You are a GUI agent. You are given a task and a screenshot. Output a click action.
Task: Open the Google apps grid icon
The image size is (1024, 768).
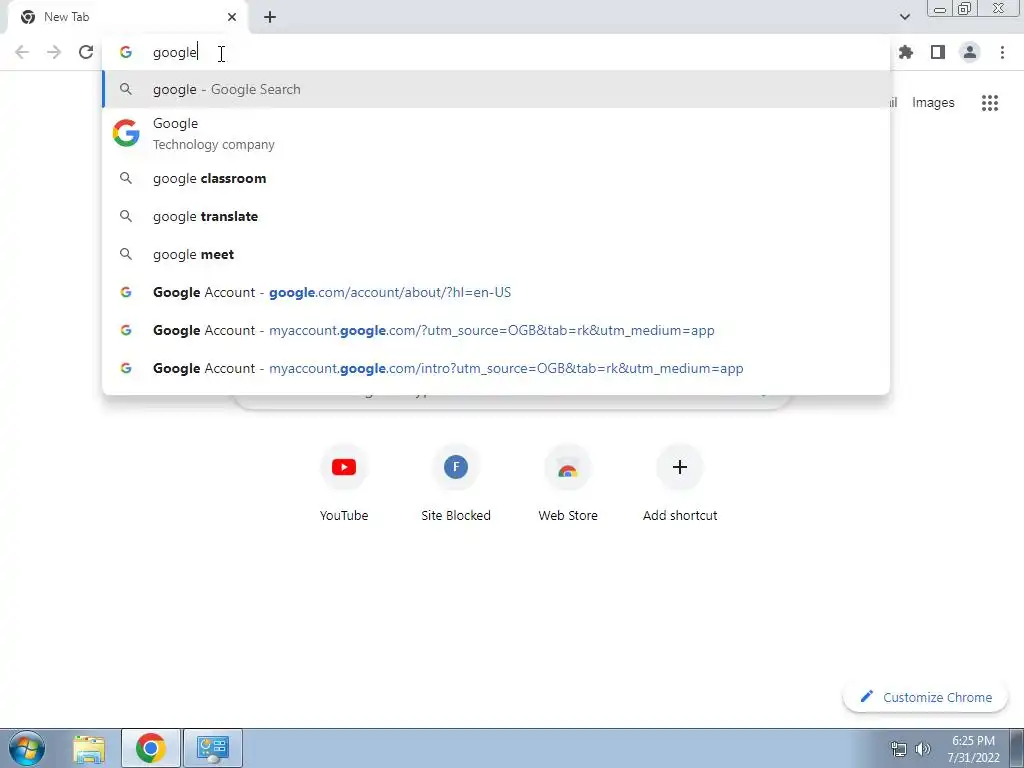point(990,103)
